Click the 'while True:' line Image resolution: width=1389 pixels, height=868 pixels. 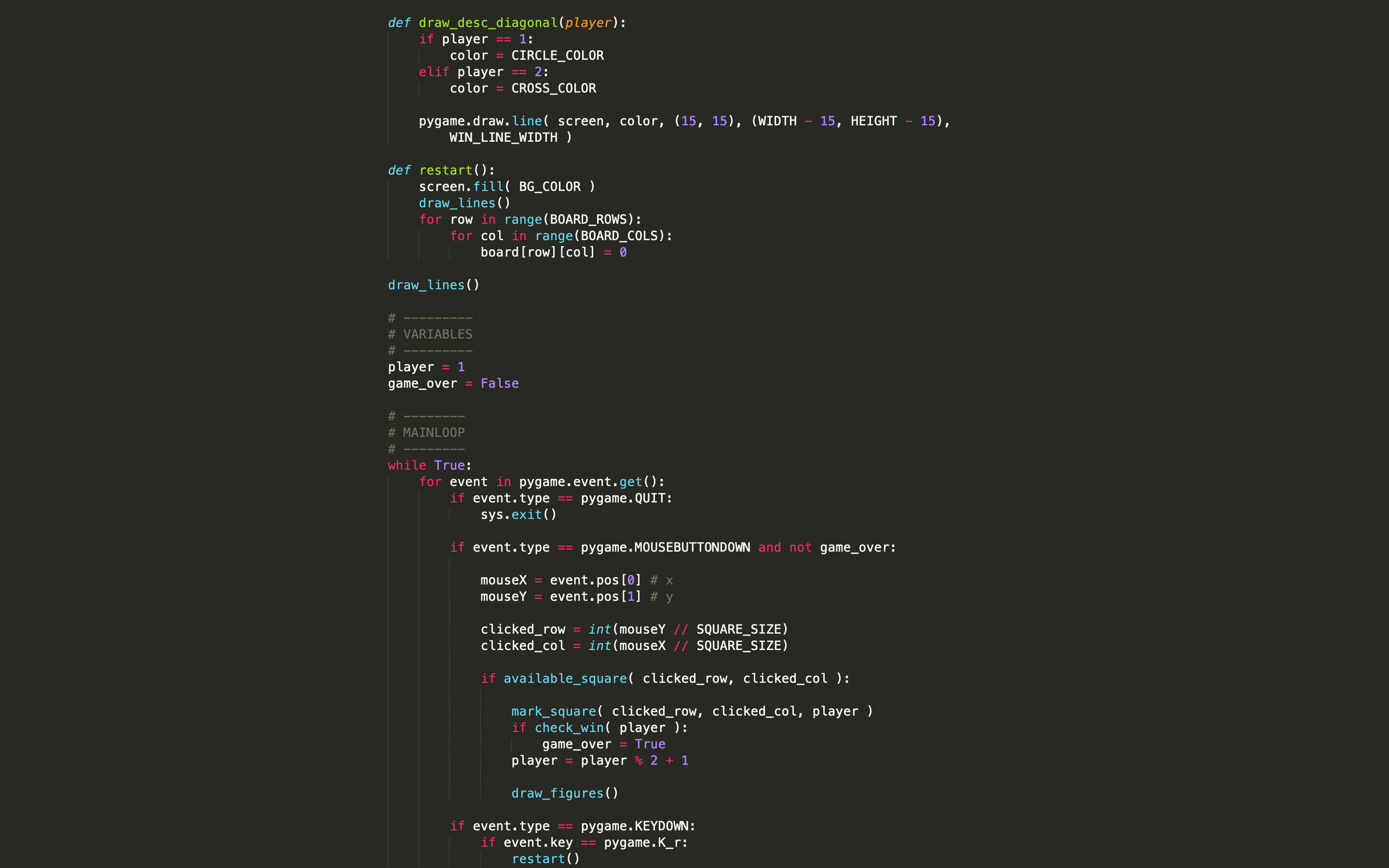click(430, 465)
